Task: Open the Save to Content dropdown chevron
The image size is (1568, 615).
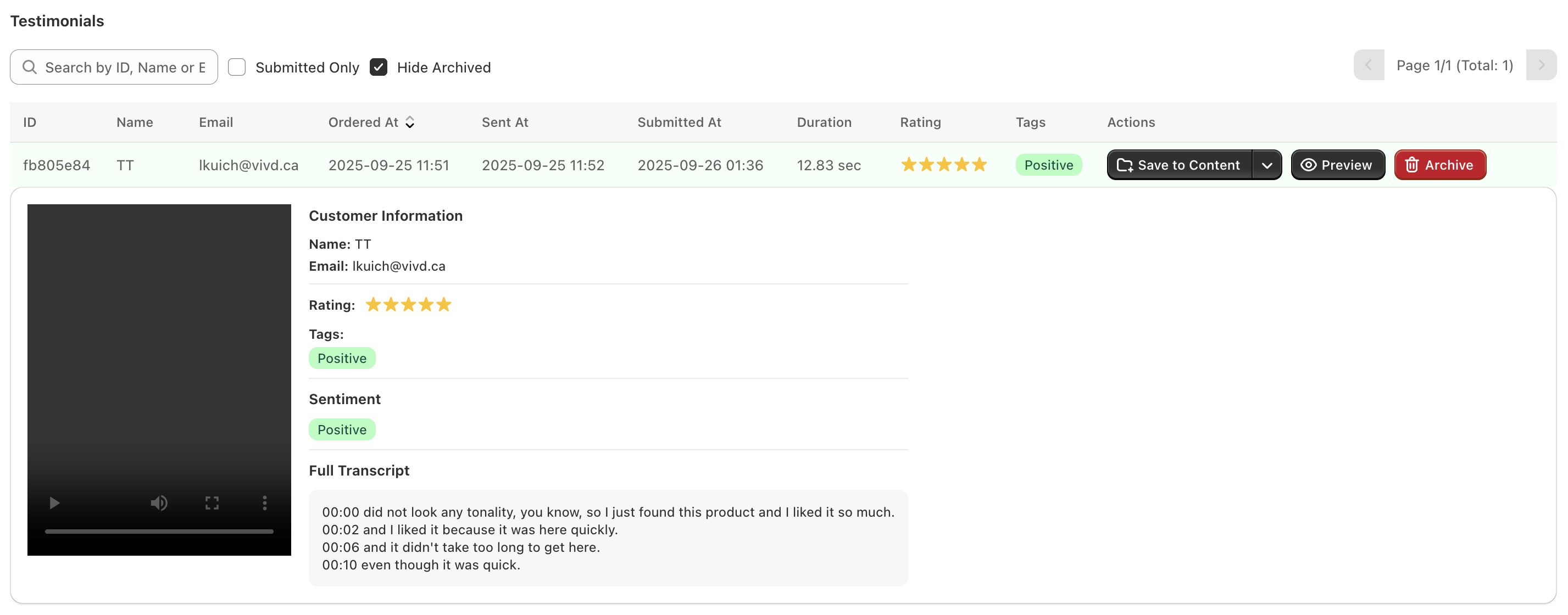Action: 1269,164
